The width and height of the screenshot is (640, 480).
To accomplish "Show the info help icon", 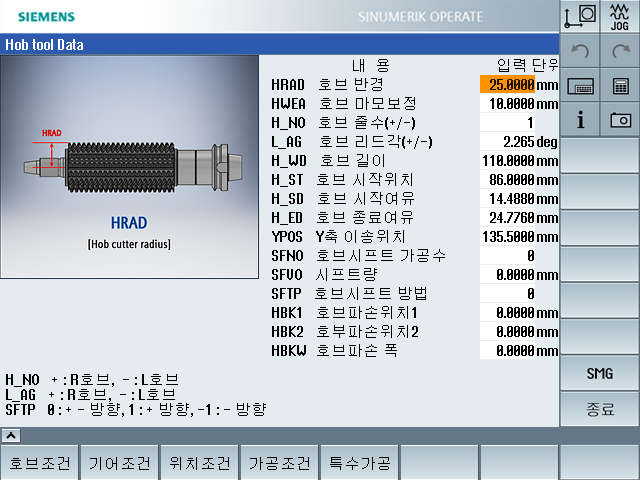I will pos(580,120).
